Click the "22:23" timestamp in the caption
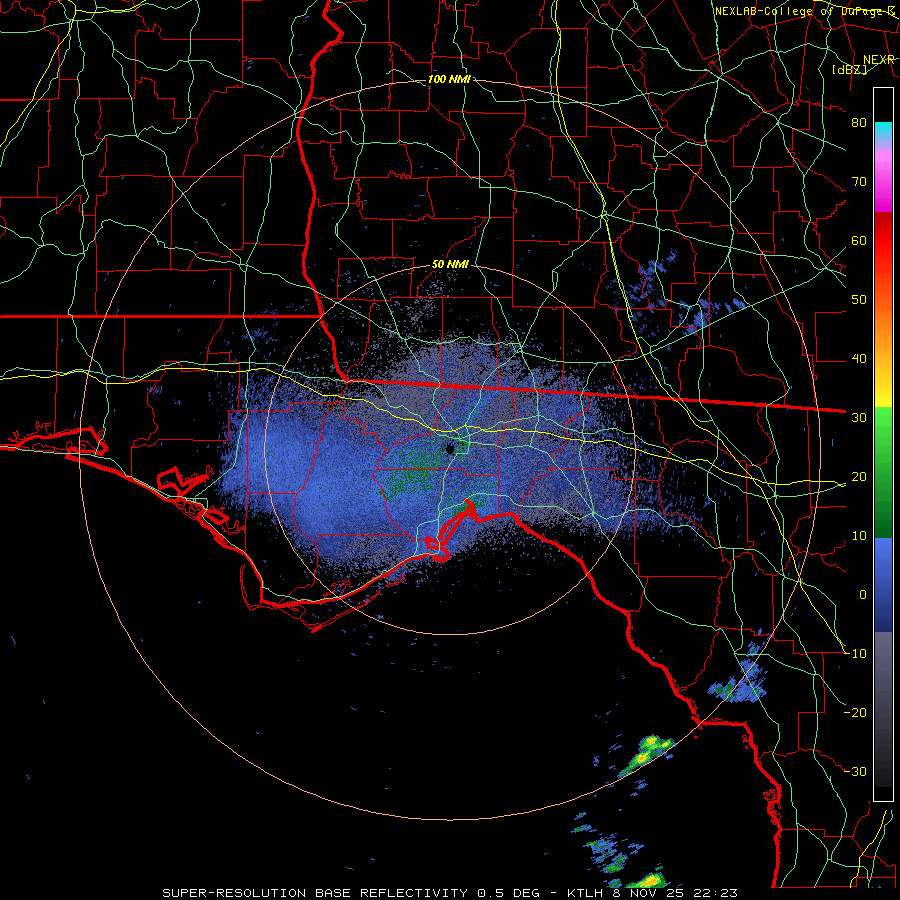The image size is (900, 900). 717,893
